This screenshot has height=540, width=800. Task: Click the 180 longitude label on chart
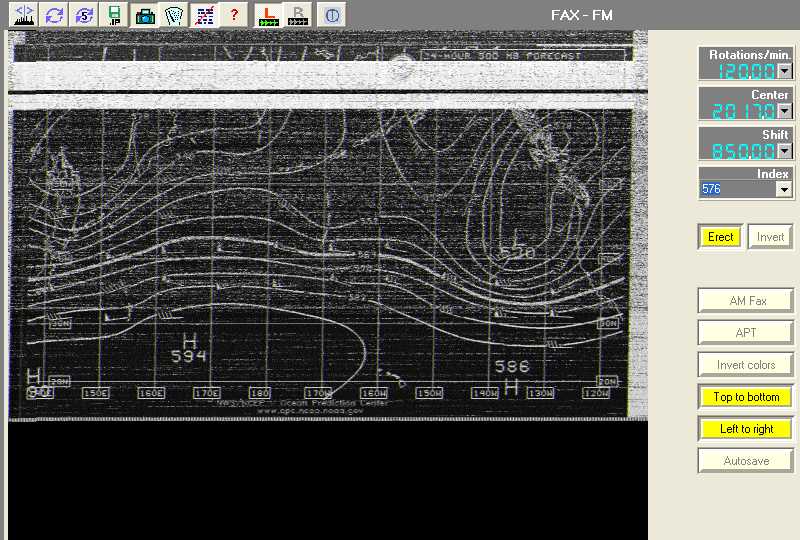tap(260, 393)
